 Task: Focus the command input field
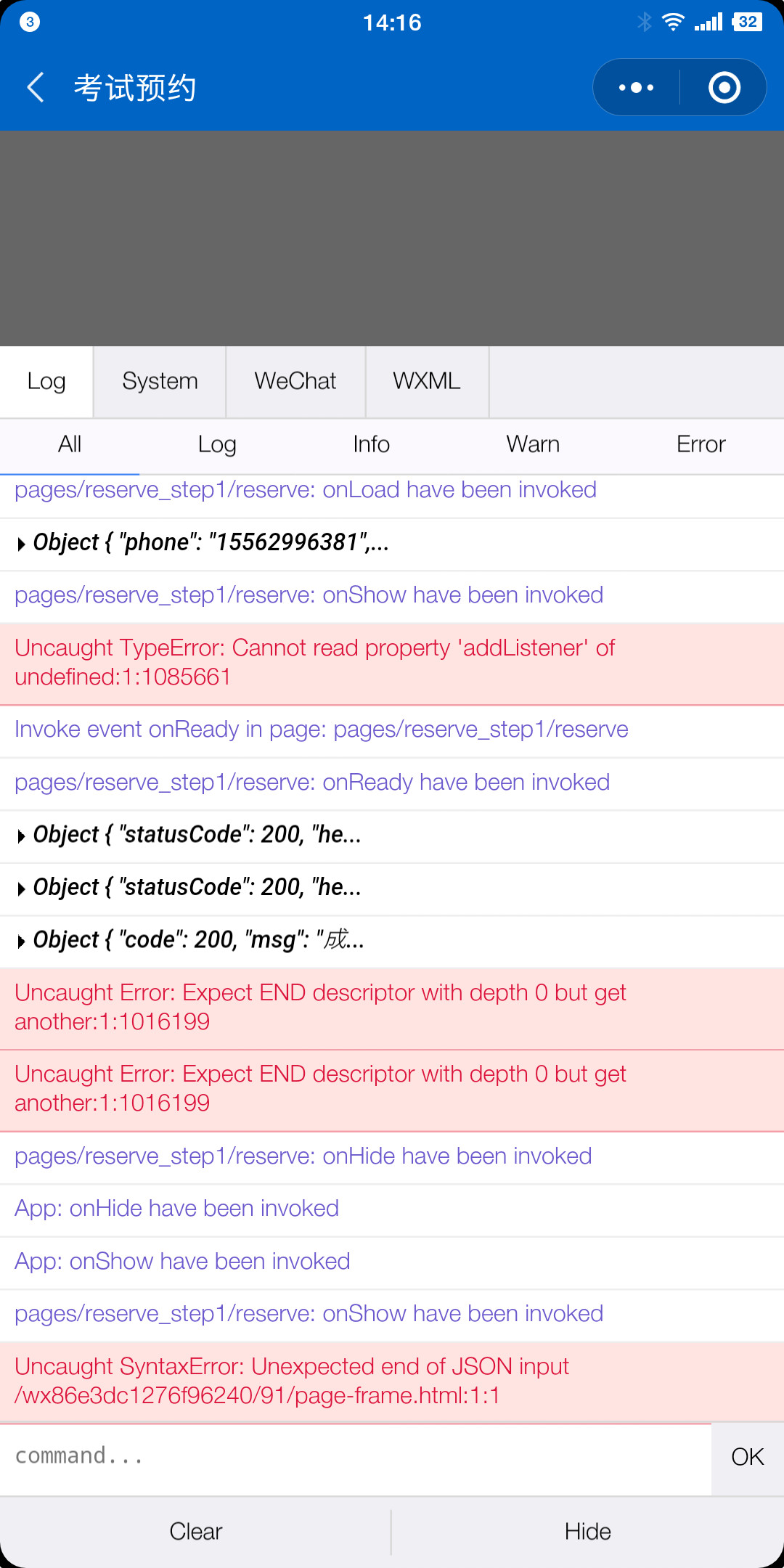[356, 1456]
